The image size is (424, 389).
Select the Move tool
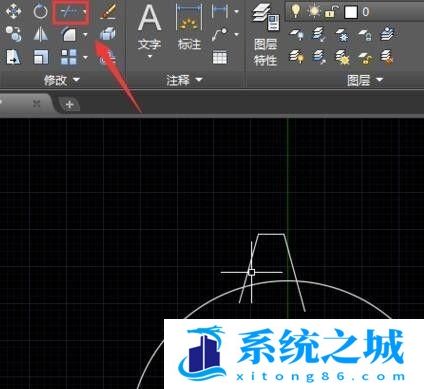[x=13, y=11]
